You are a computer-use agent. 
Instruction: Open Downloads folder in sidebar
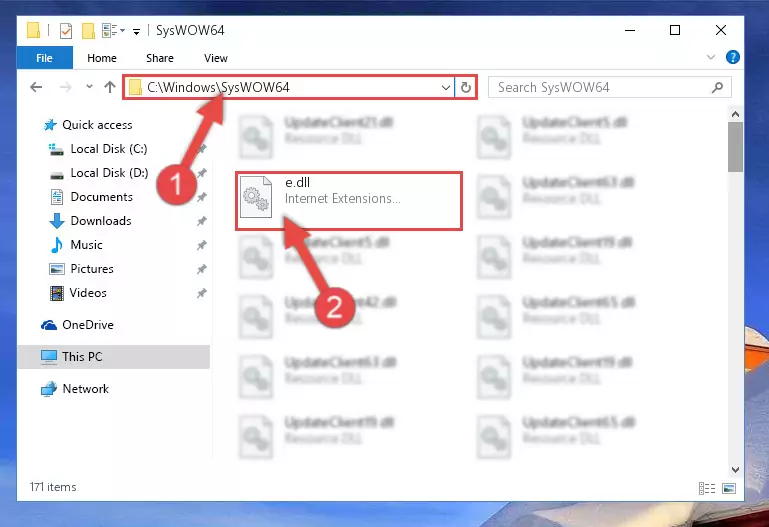tap(101, 221)
